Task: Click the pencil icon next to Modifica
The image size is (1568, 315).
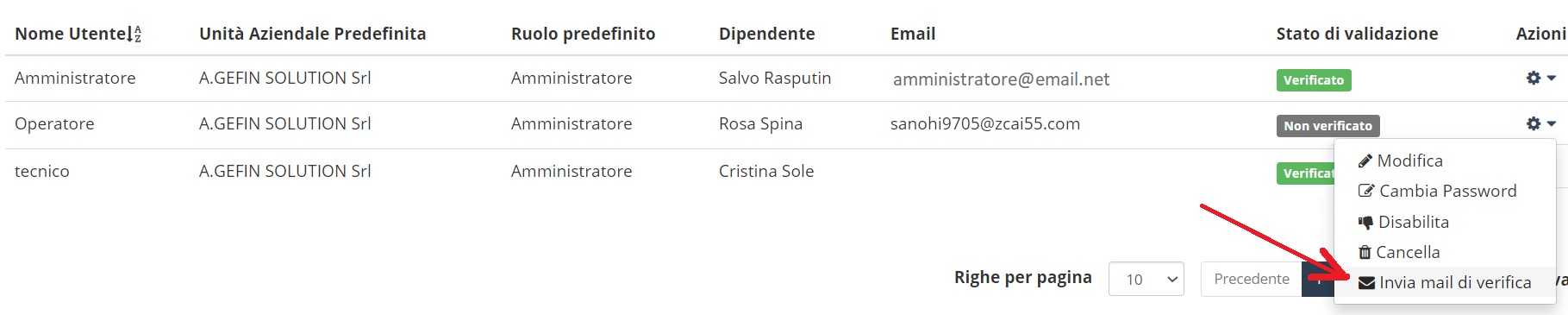Action: coord(1365,161)
